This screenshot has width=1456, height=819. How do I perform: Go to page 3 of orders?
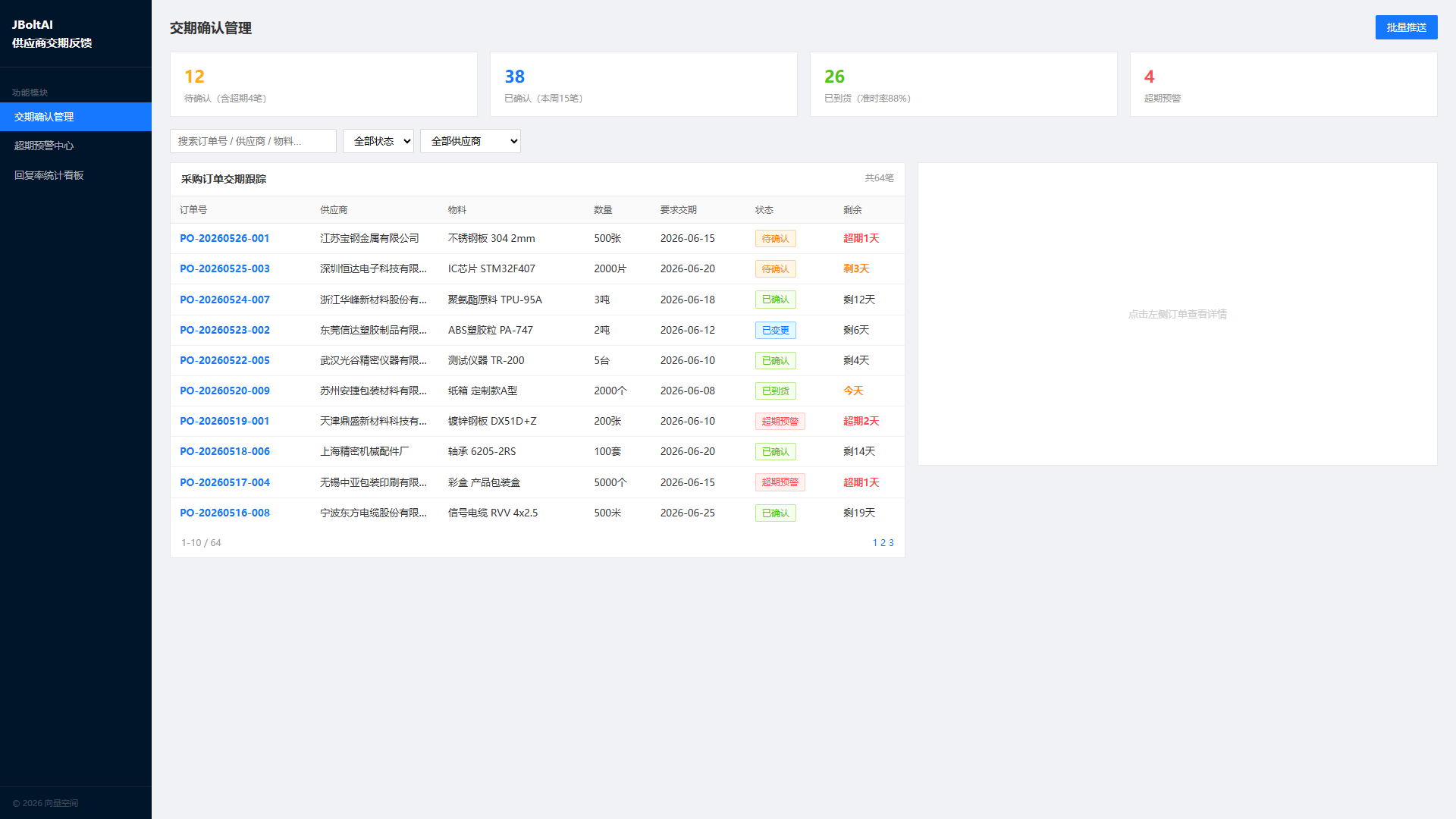coord(891,543)
